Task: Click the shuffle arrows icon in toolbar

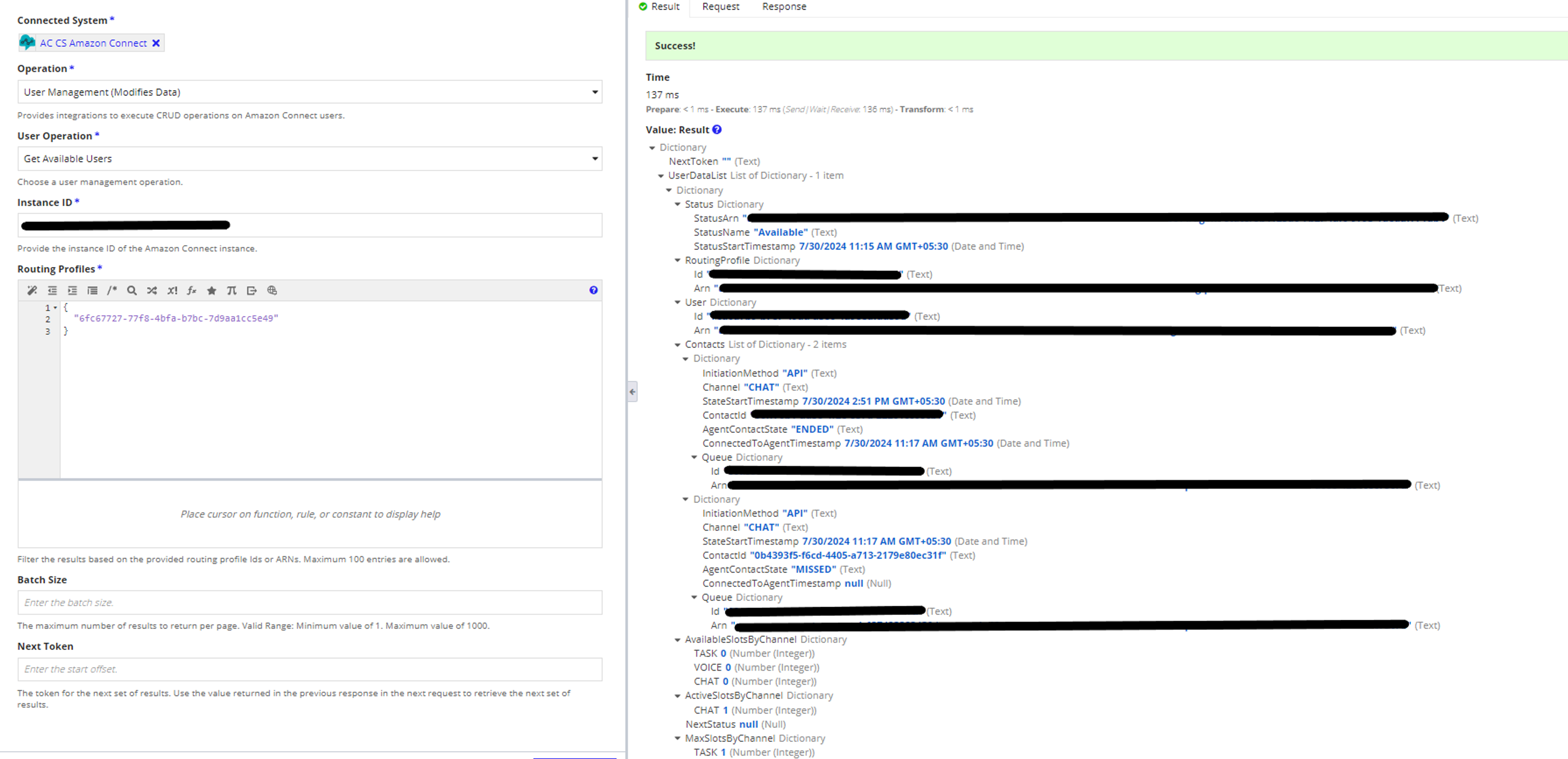Action: point(151,290)
